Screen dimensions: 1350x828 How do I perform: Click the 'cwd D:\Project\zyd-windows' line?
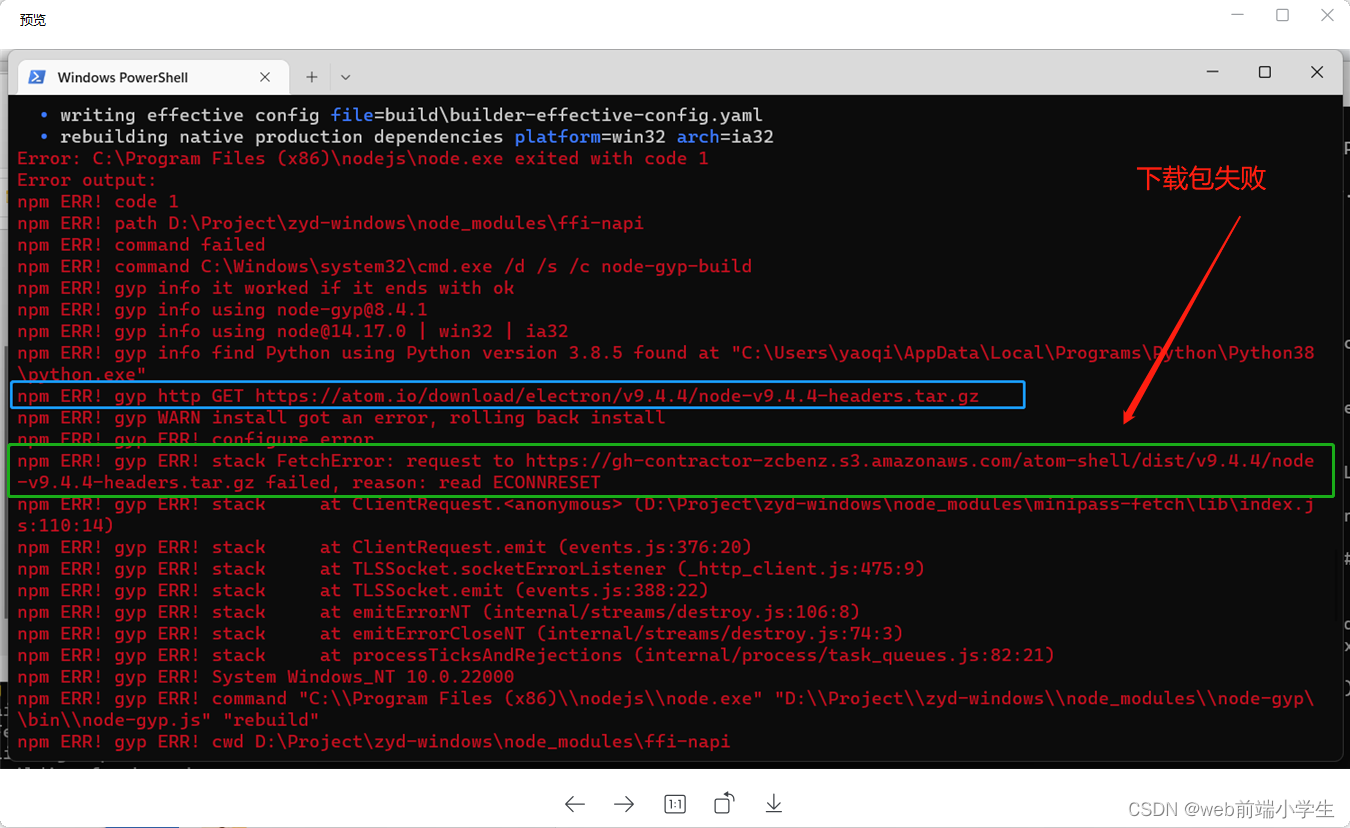[374, 742]
